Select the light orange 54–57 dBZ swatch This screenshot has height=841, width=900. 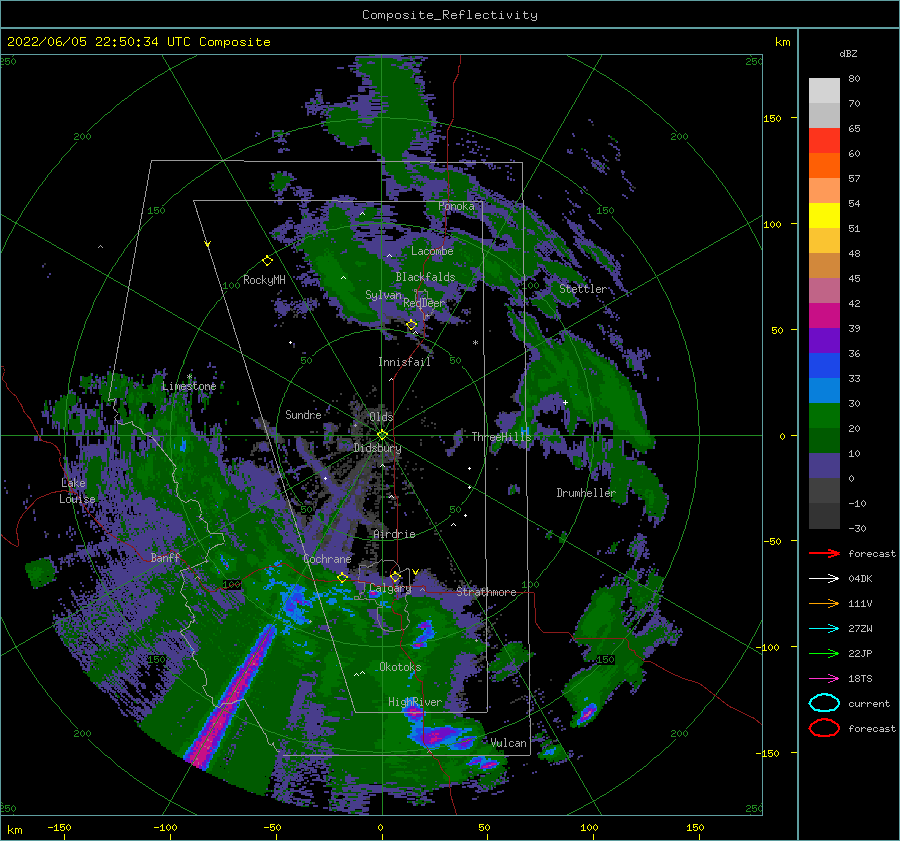click(x=824, y=191)
